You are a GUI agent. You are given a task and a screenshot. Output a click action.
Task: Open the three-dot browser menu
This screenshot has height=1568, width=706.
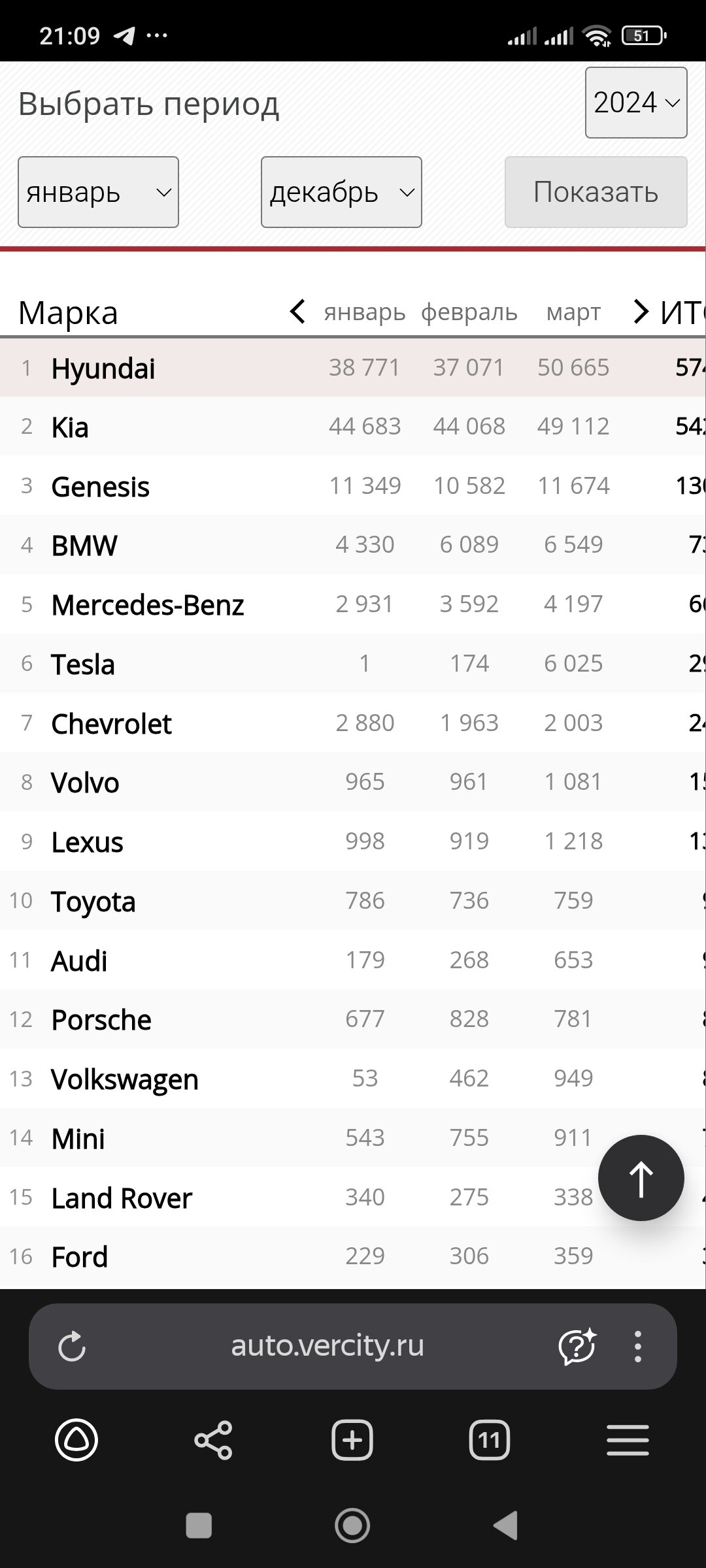[637, 1347]
